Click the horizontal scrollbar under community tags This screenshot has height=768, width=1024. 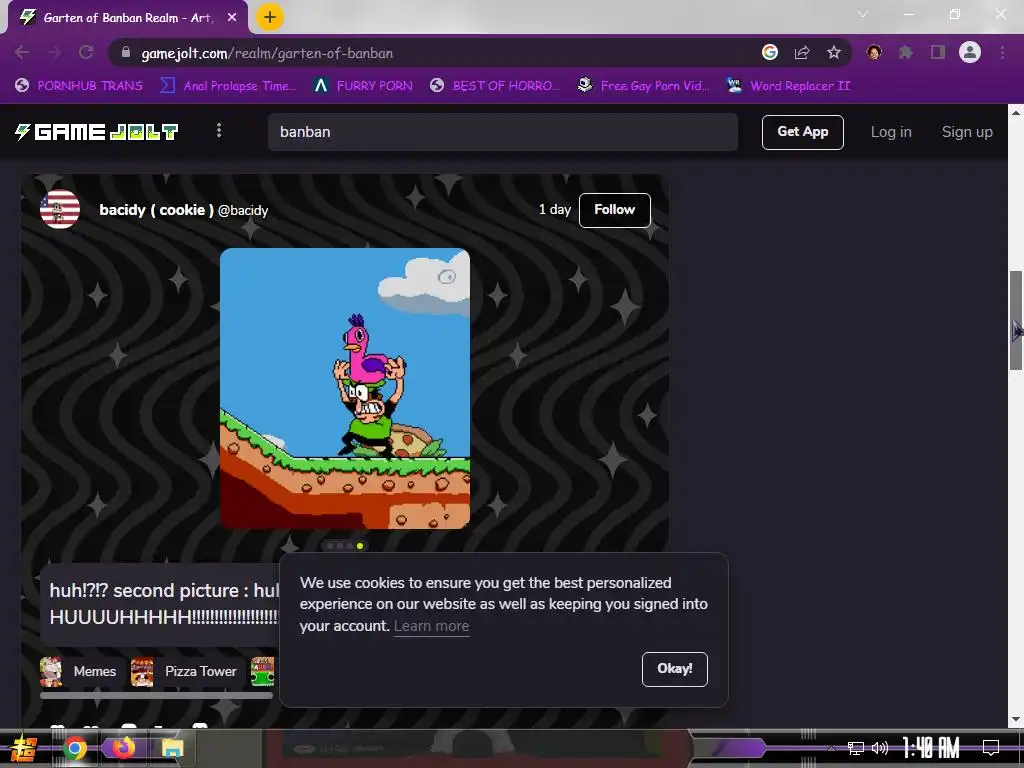click(x=156, y=696)
